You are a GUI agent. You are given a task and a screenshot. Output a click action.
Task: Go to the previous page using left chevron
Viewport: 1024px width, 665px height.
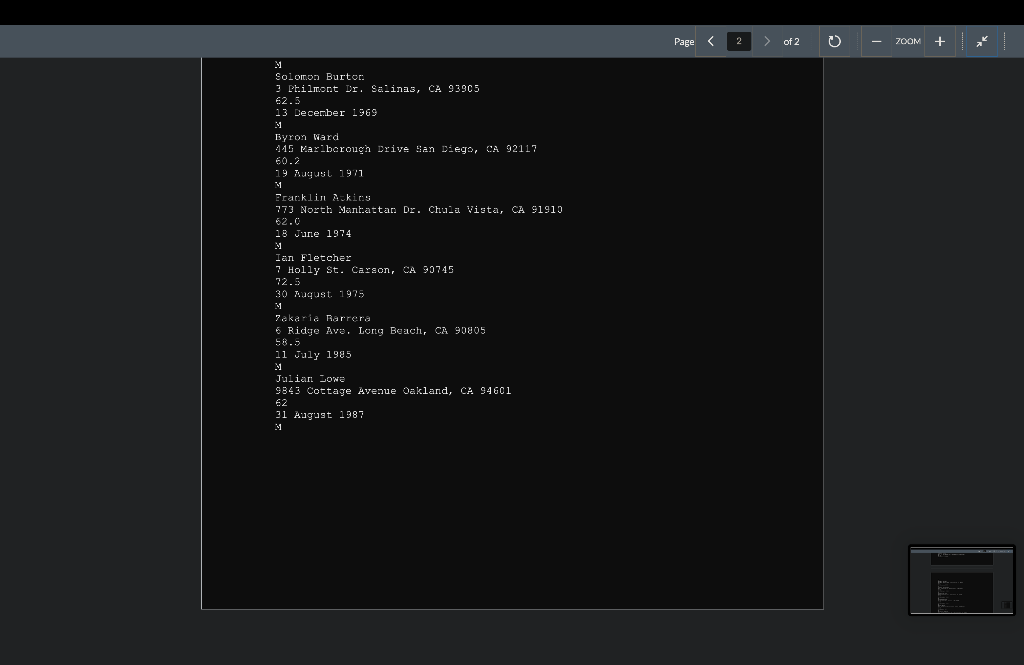pos(711,41)
